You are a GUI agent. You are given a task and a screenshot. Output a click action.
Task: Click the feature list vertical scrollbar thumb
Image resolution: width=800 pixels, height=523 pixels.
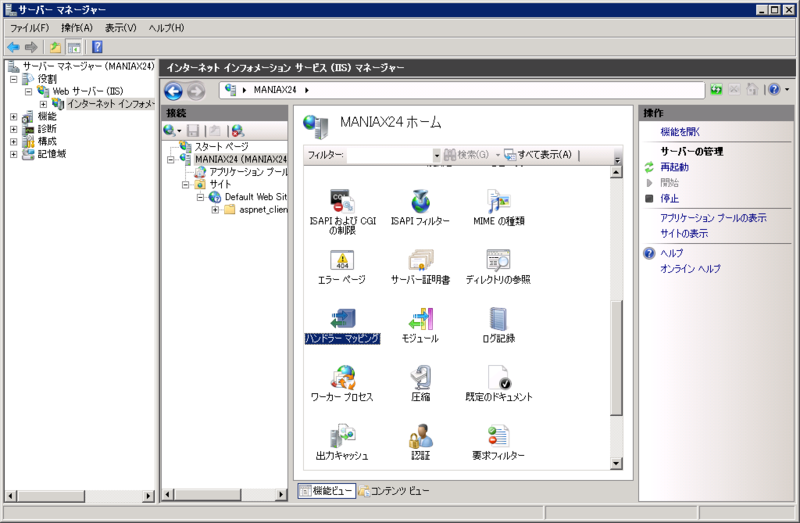coord(617,358)
